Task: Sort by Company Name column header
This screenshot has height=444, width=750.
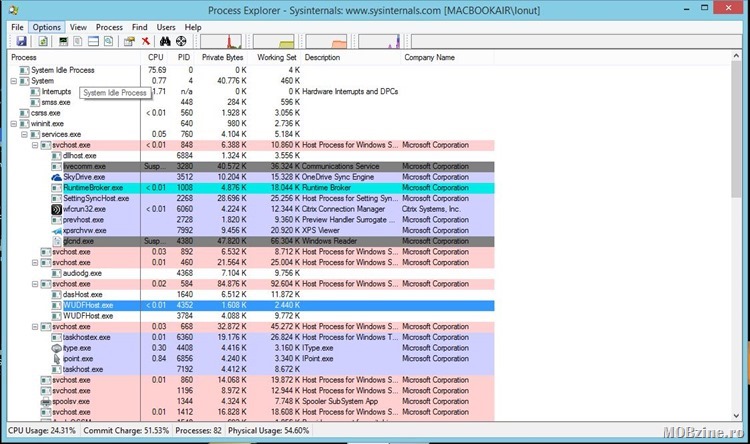Action: (447, 57)
